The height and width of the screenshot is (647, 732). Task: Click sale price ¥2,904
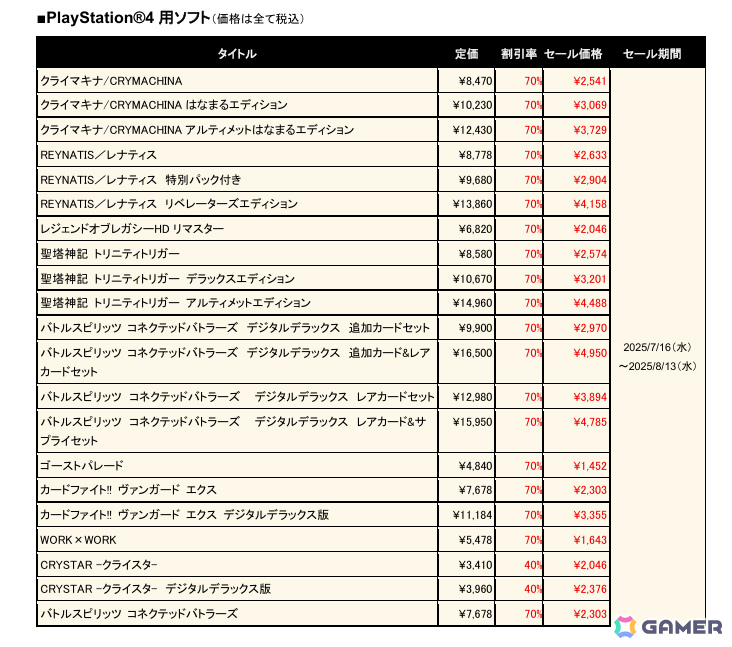590,180
